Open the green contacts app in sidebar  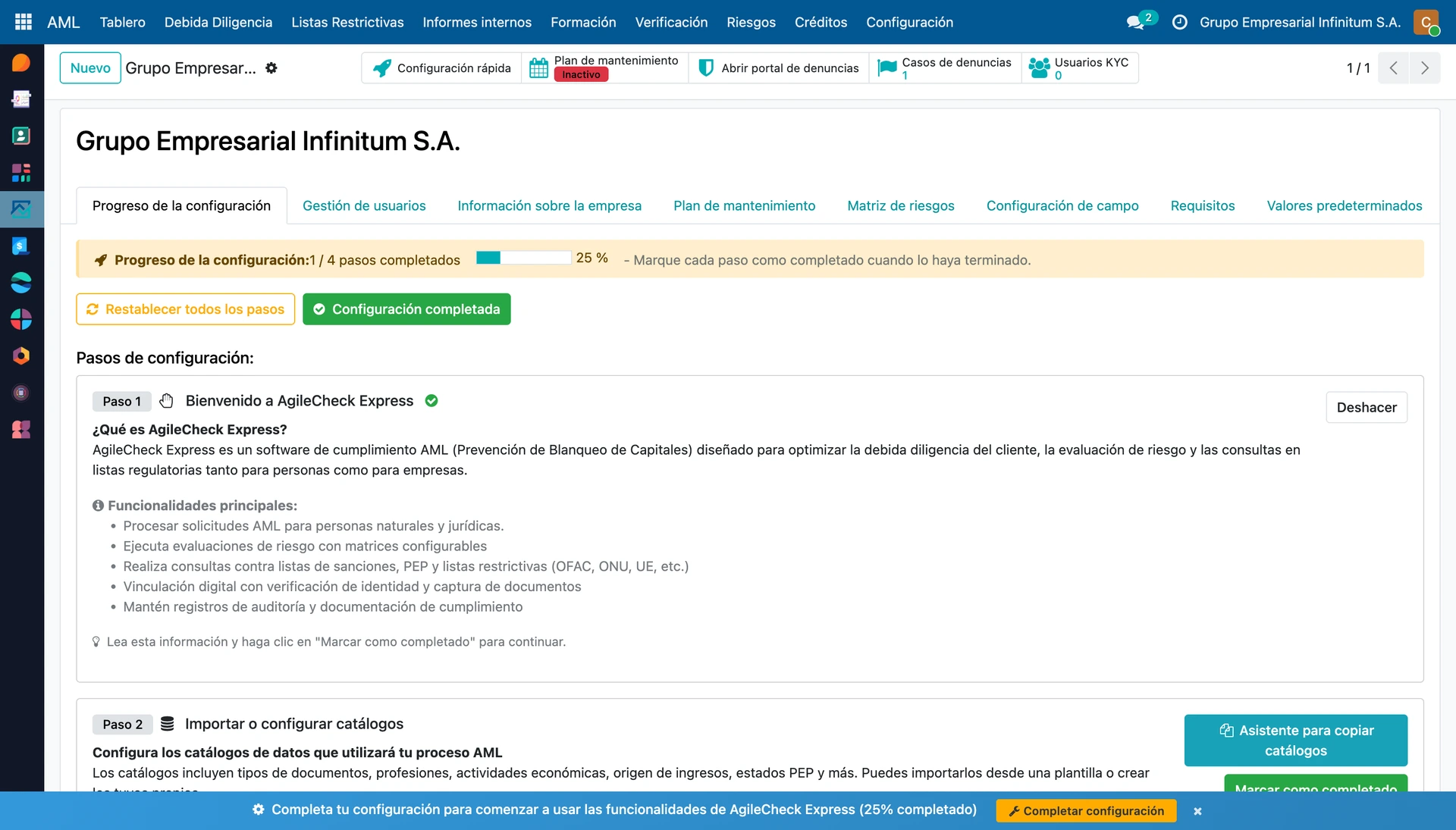[21, 136]
